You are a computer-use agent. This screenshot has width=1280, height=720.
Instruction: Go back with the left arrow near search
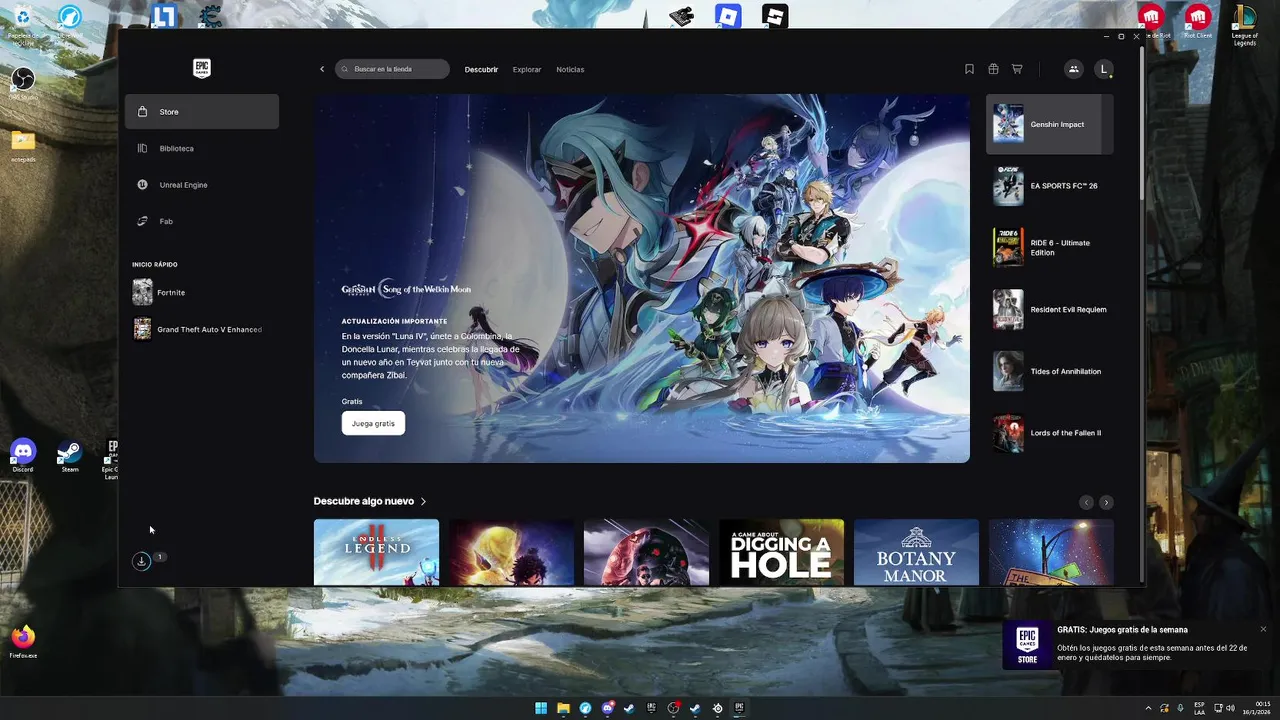click(322, 69)
